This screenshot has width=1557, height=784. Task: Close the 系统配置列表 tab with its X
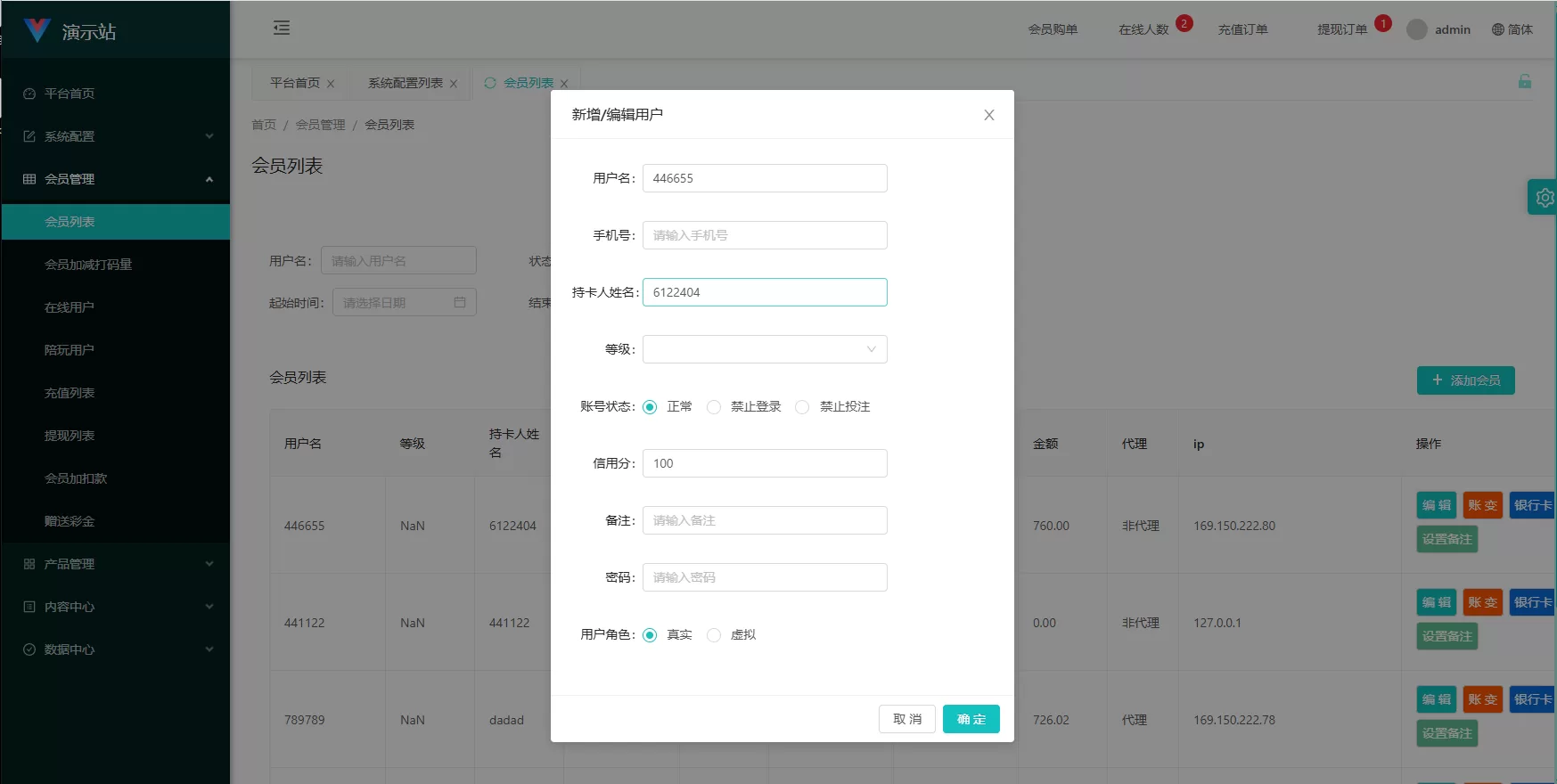click(454, 84)
